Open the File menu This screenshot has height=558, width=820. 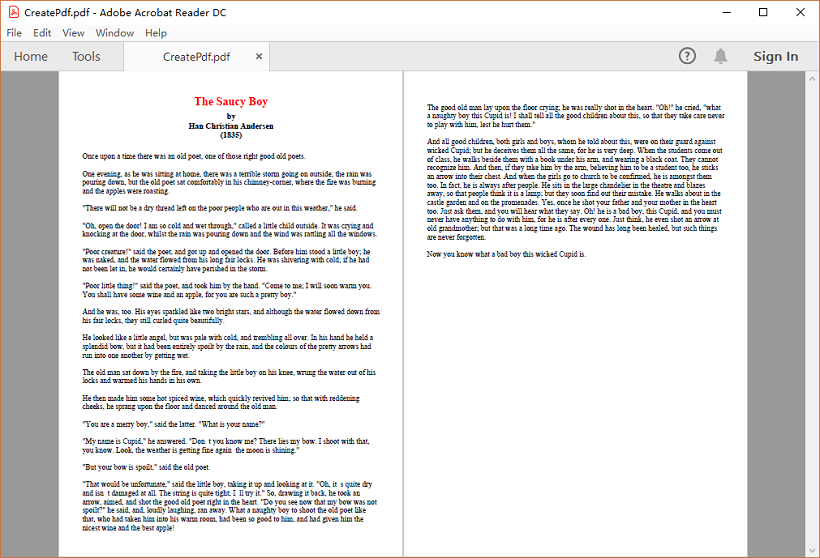tap(14, 33)
